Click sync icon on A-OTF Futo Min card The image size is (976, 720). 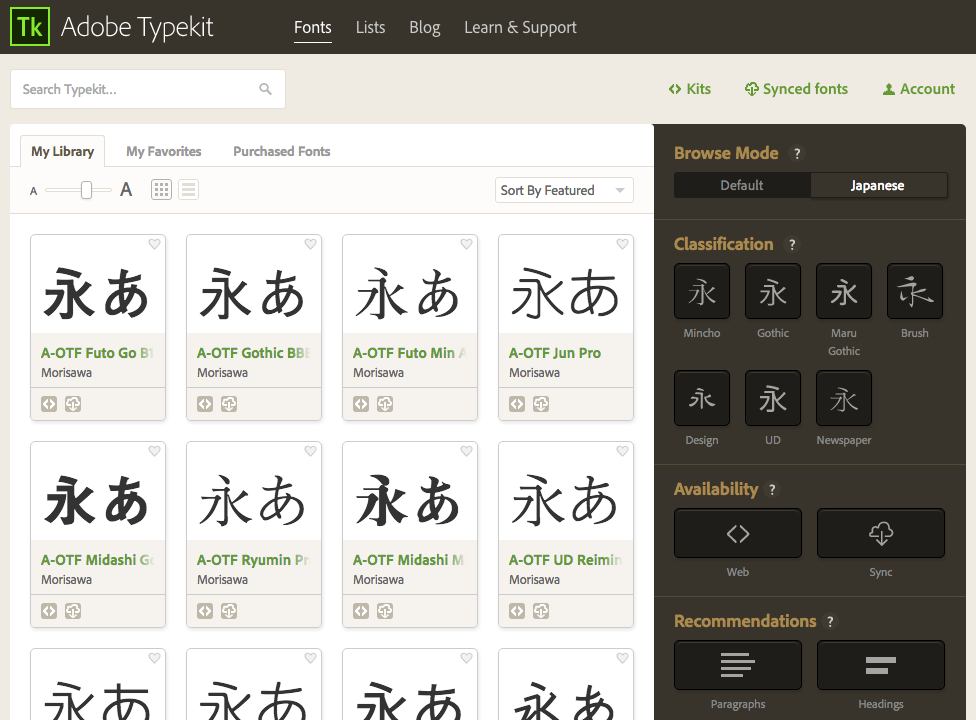(x=385, y=404)
